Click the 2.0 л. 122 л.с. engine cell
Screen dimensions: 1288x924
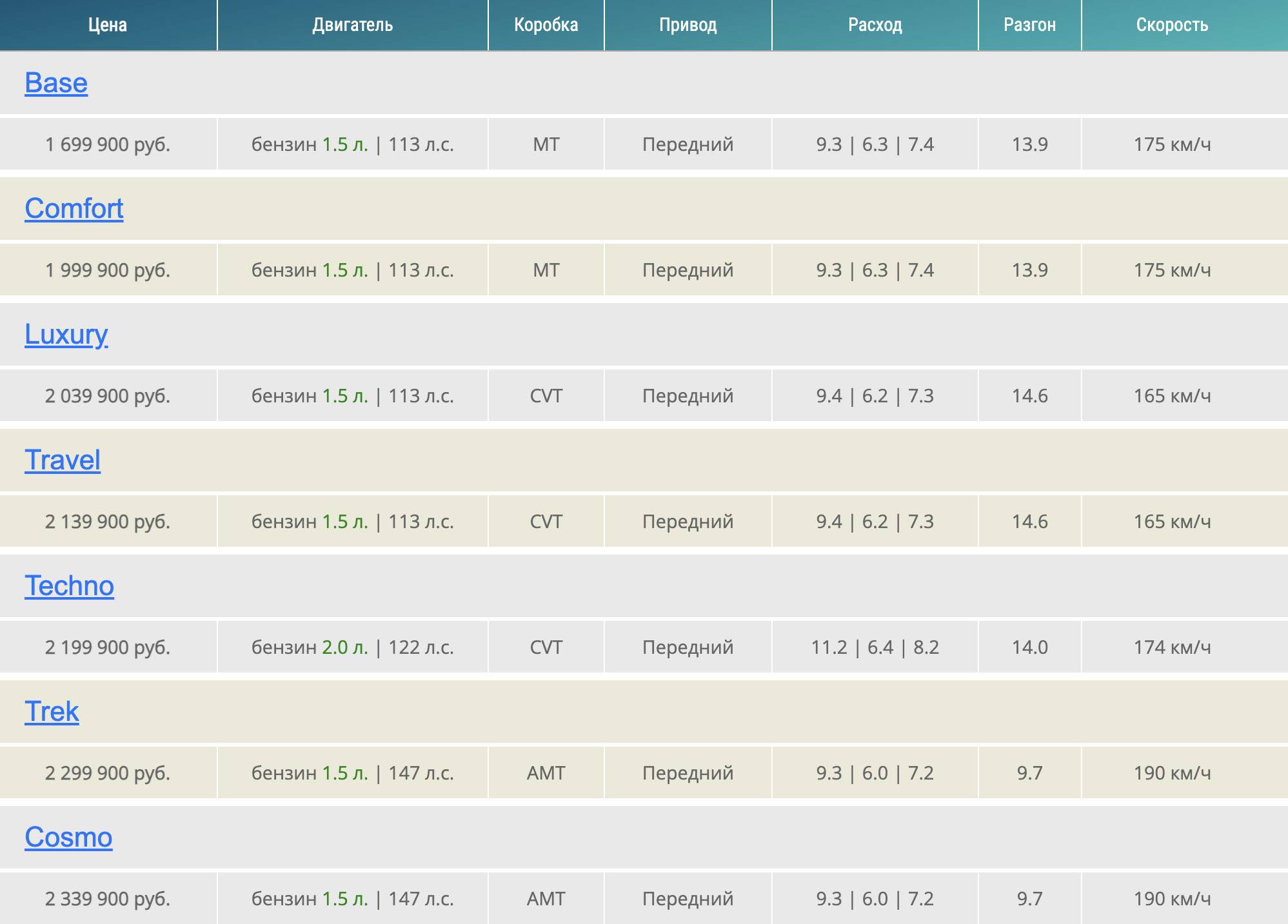click(352, 647)
